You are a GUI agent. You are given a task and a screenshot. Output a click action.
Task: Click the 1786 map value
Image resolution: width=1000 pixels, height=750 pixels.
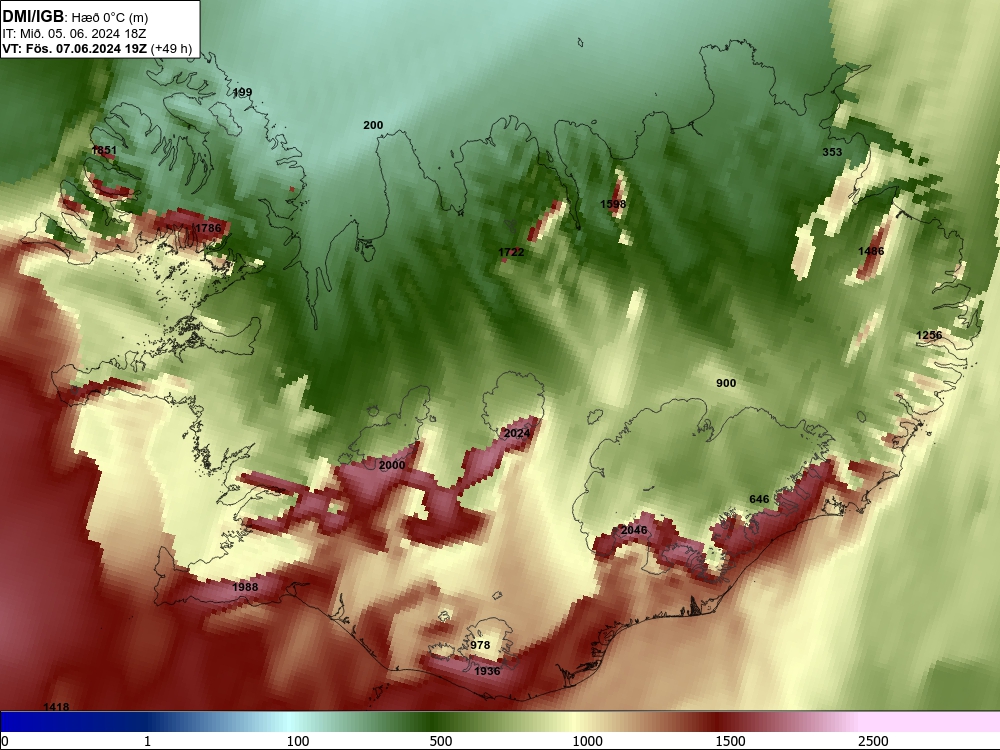(x=208, y=228)
